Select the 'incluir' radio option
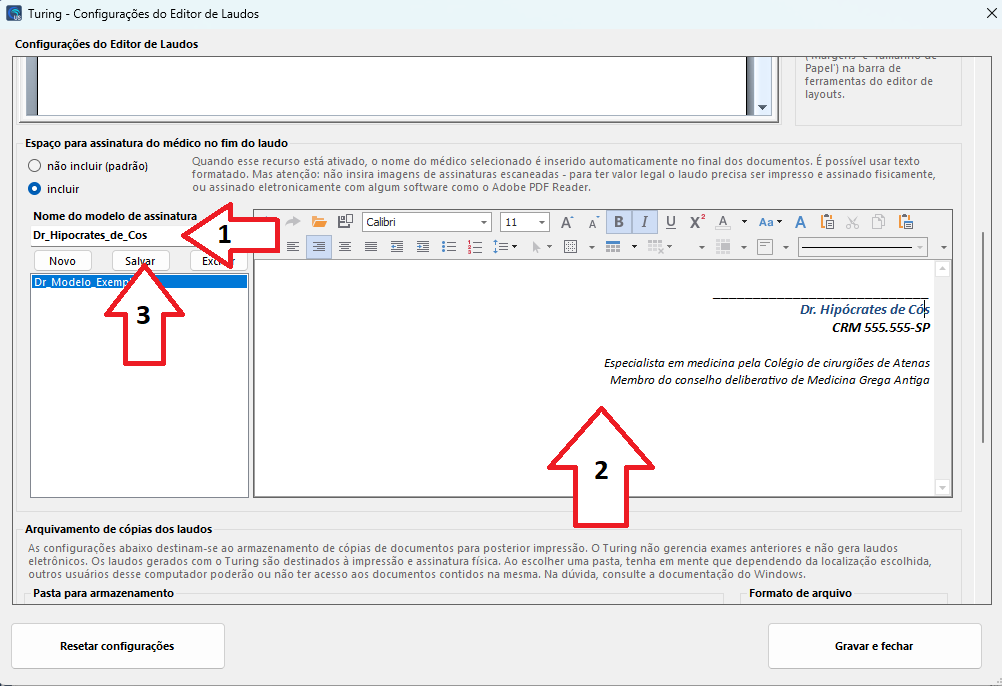This screenshot has height=686, width=1002. [x=35, y=188]
